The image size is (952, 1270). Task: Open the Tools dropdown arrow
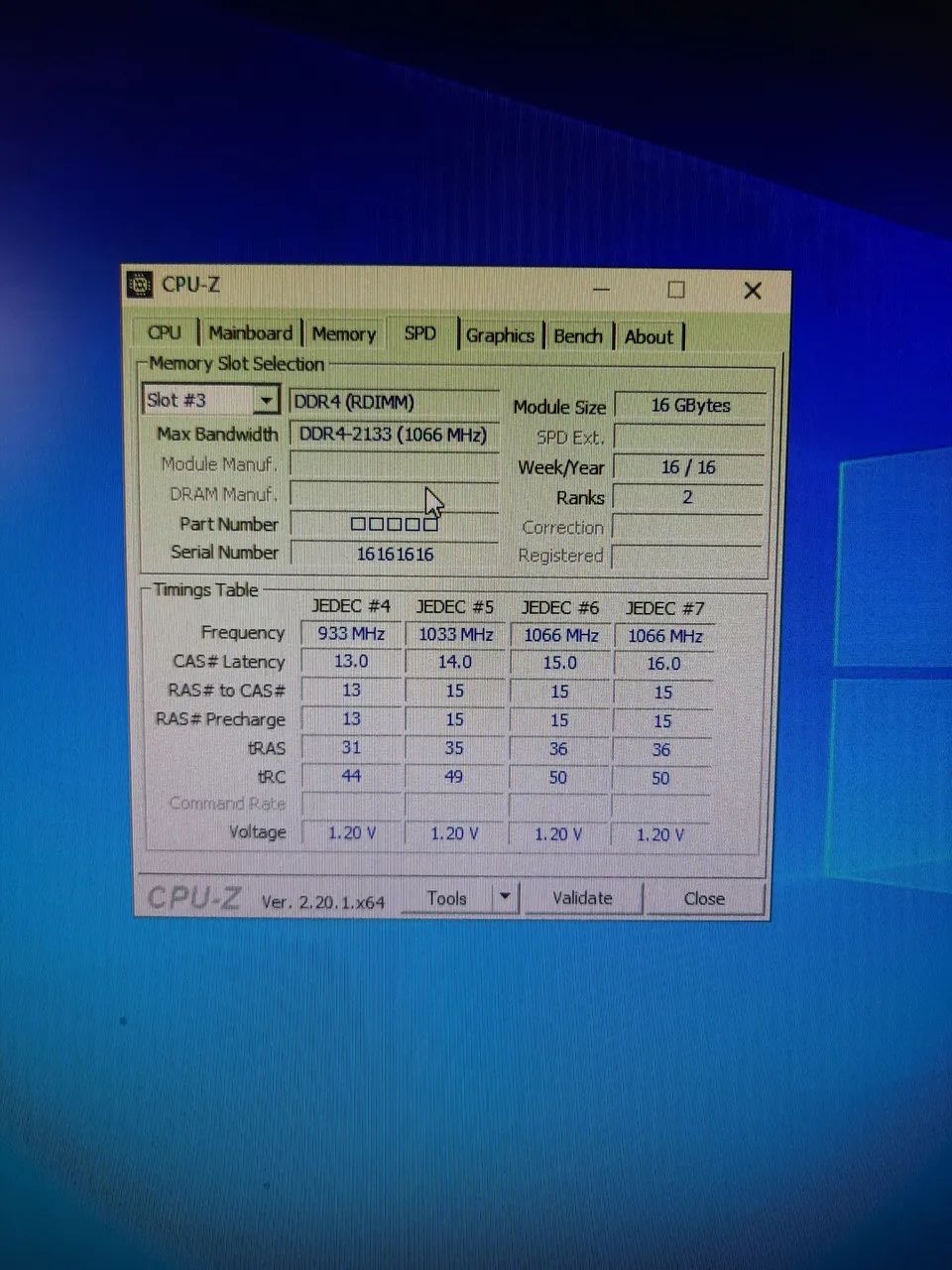(505, 897)
